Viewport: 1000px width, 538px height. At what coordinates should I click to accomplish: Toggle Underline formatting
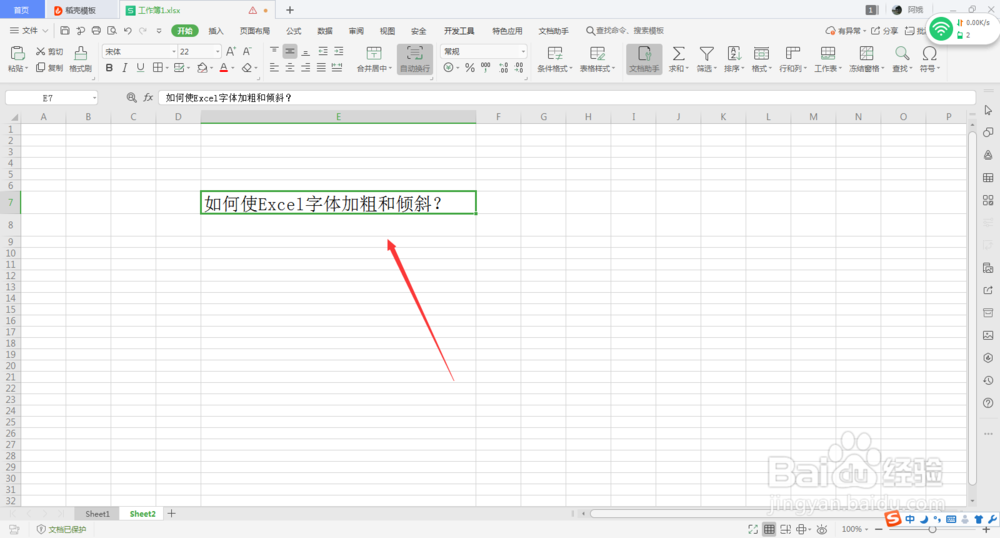click(140, 68)
